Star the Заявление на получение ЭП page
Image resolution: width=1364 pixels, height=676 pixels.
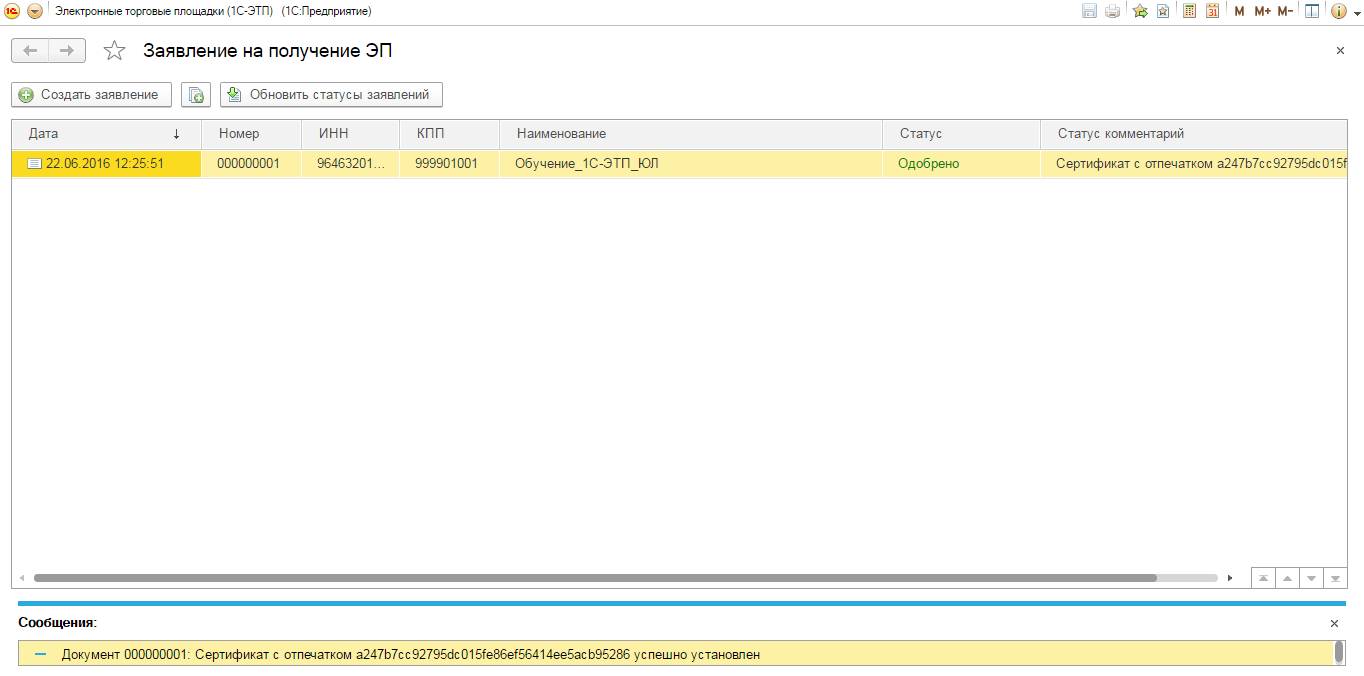[x=115, y=50]
